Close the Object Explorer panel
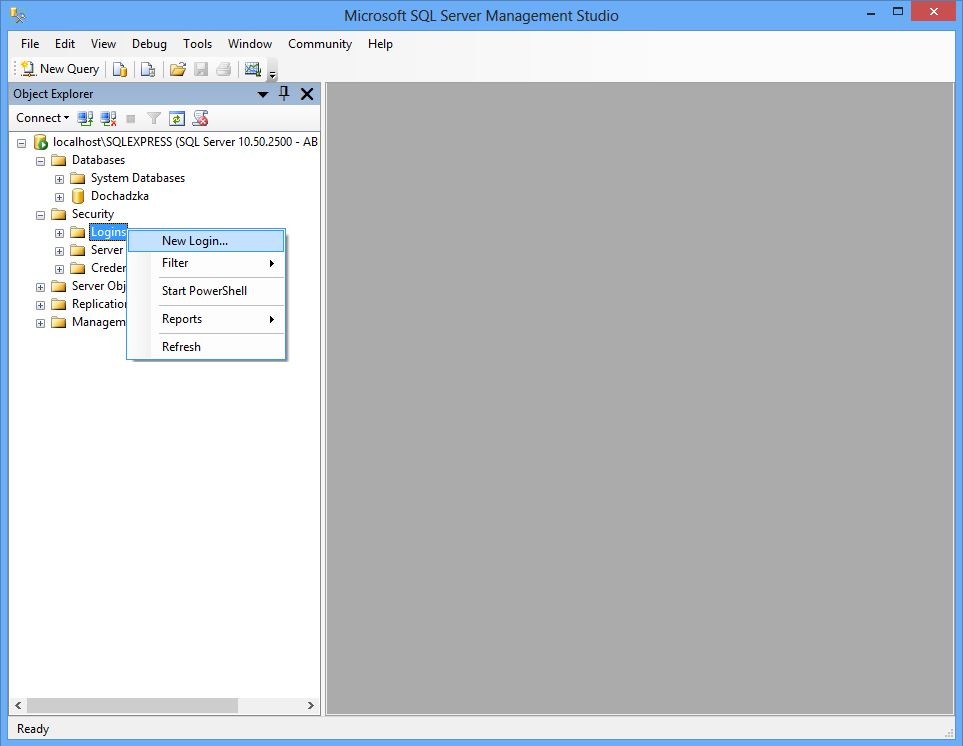 tap(307, 94)
